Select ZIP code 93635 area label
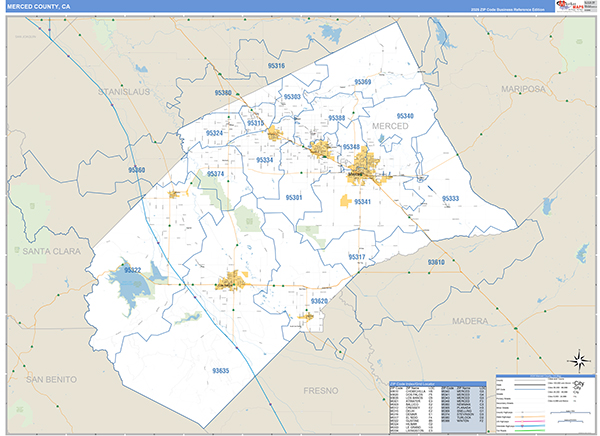This screenshot has height=436, width=600. coord(221,371)
